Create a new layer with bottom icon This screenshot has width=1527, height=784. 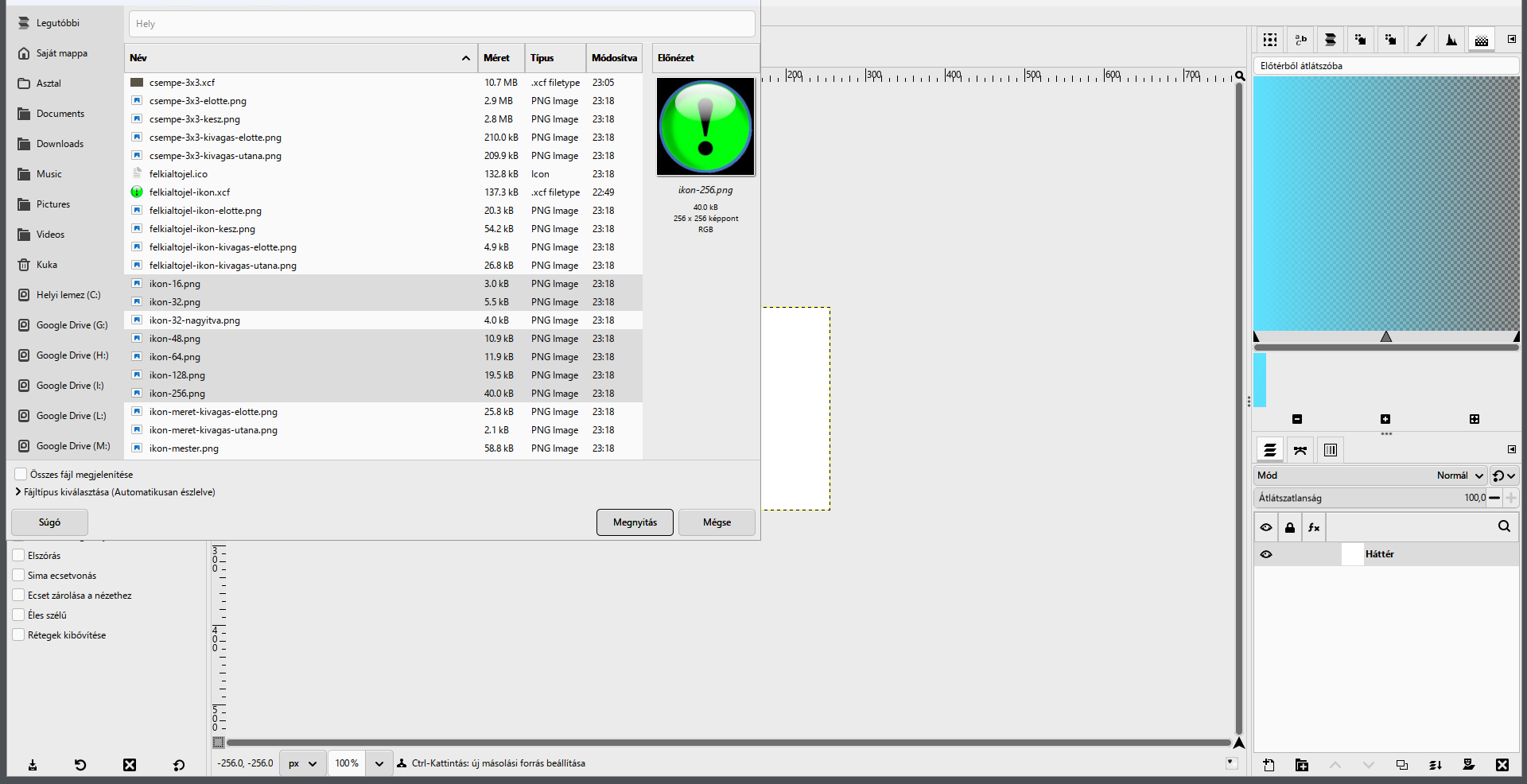coord(1269,765)
